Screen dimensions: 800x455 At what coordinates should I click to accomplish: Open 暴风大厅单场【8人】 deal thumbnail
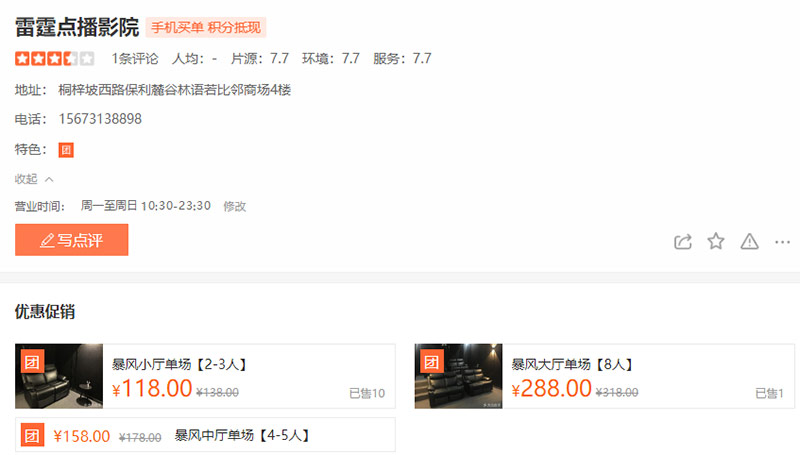tap(459, 376)
